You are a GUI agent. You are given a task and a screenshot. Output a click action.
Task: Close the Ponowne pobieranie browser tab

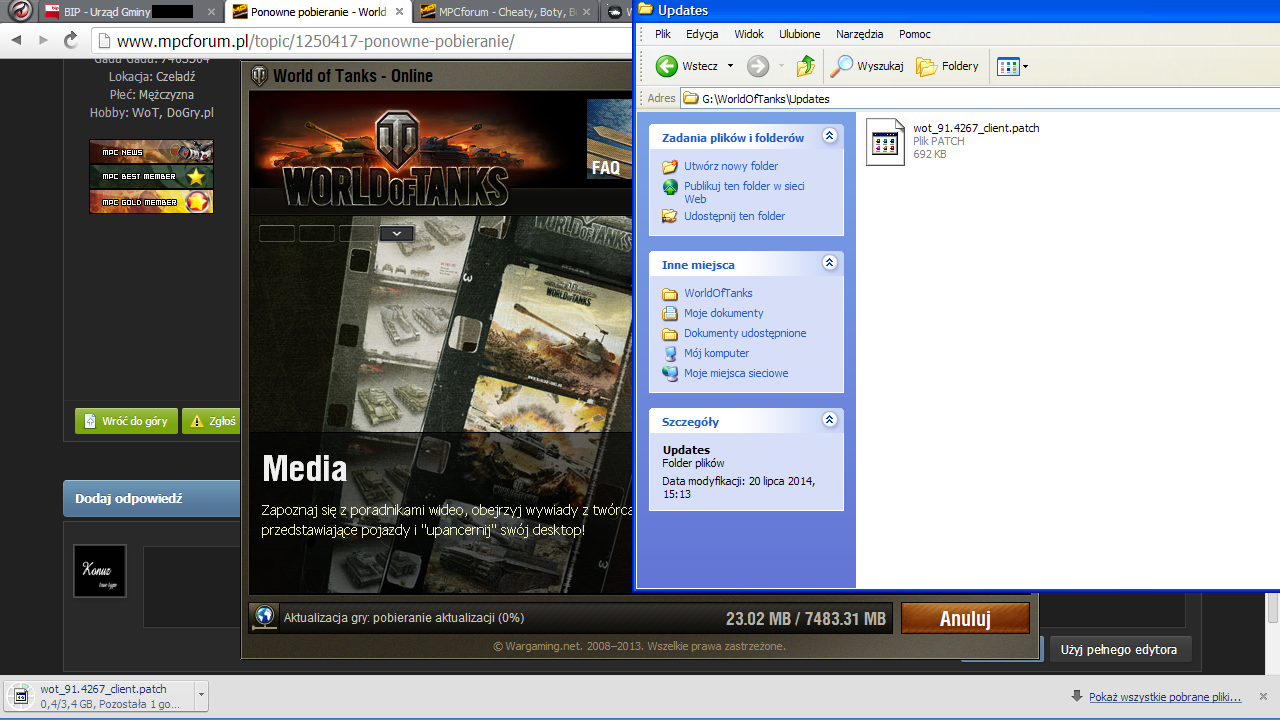399,12
